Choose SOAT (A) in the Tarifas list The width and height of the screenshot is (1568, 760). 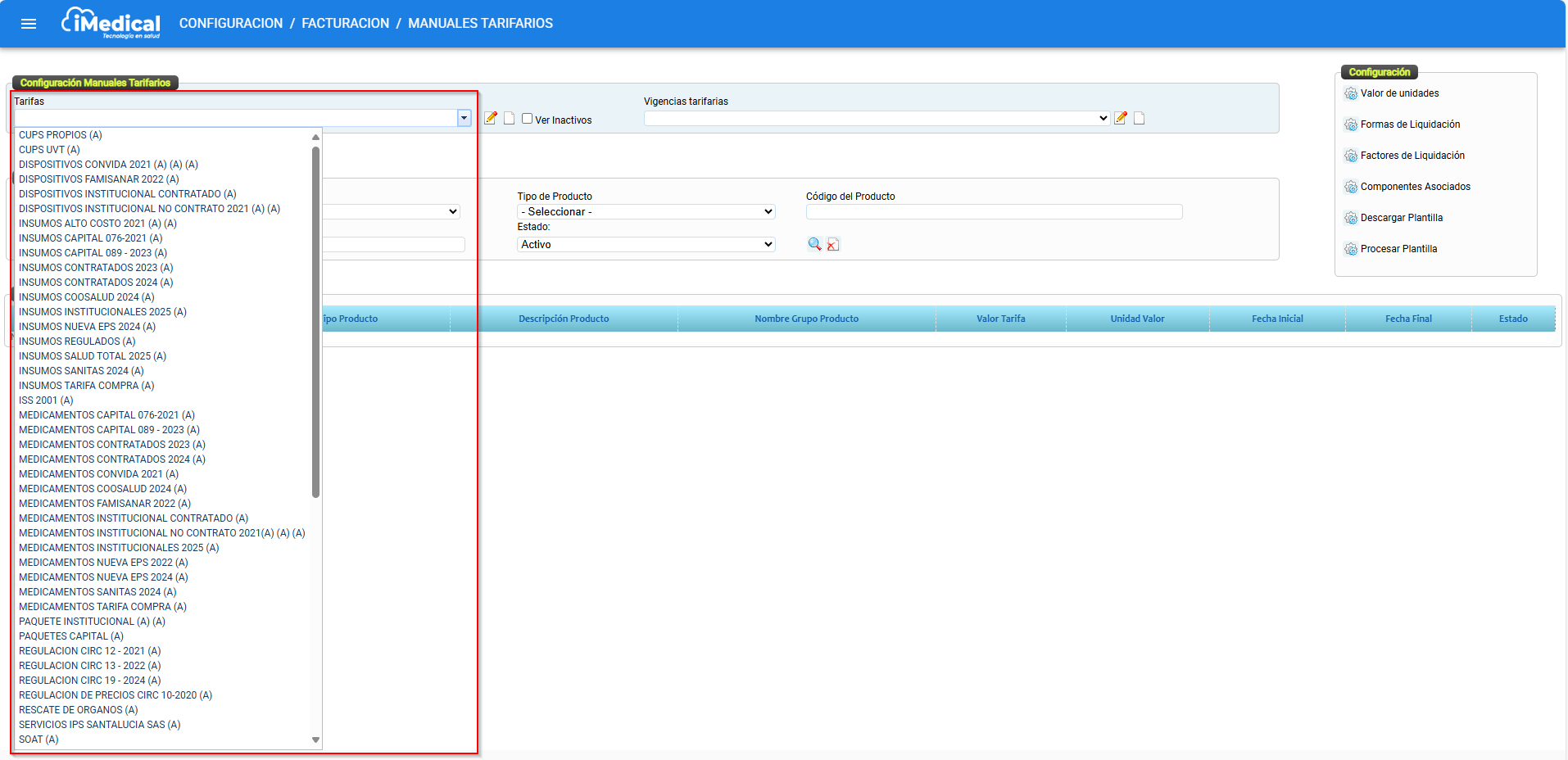point(39,740)
